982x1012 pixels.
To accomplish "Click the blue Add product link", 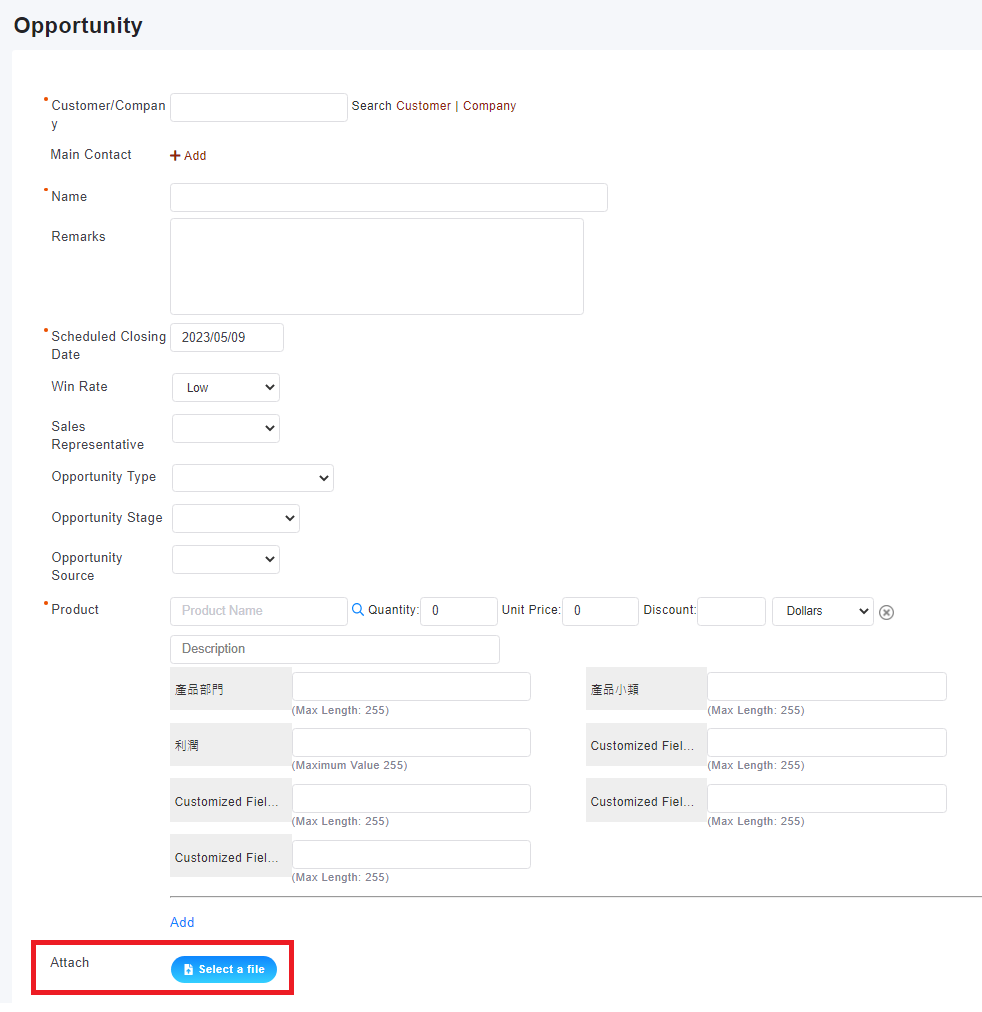I will pyautogui.click(x=182, y=922).
